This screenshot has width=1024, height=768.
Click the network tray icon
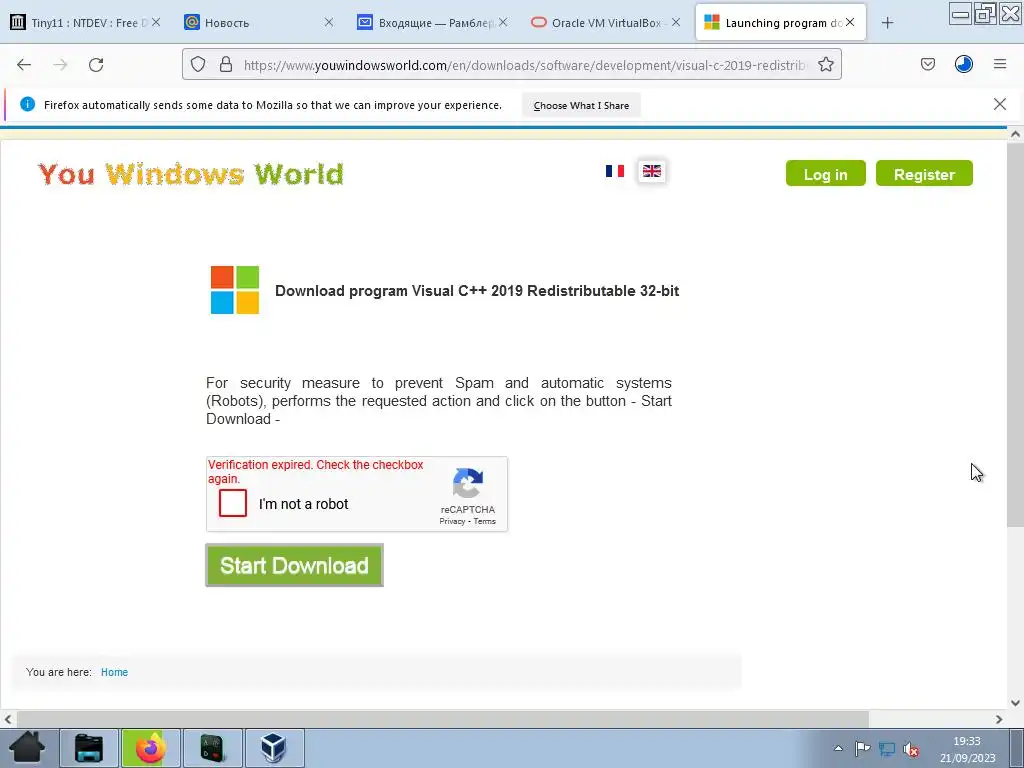click(887, 748)
